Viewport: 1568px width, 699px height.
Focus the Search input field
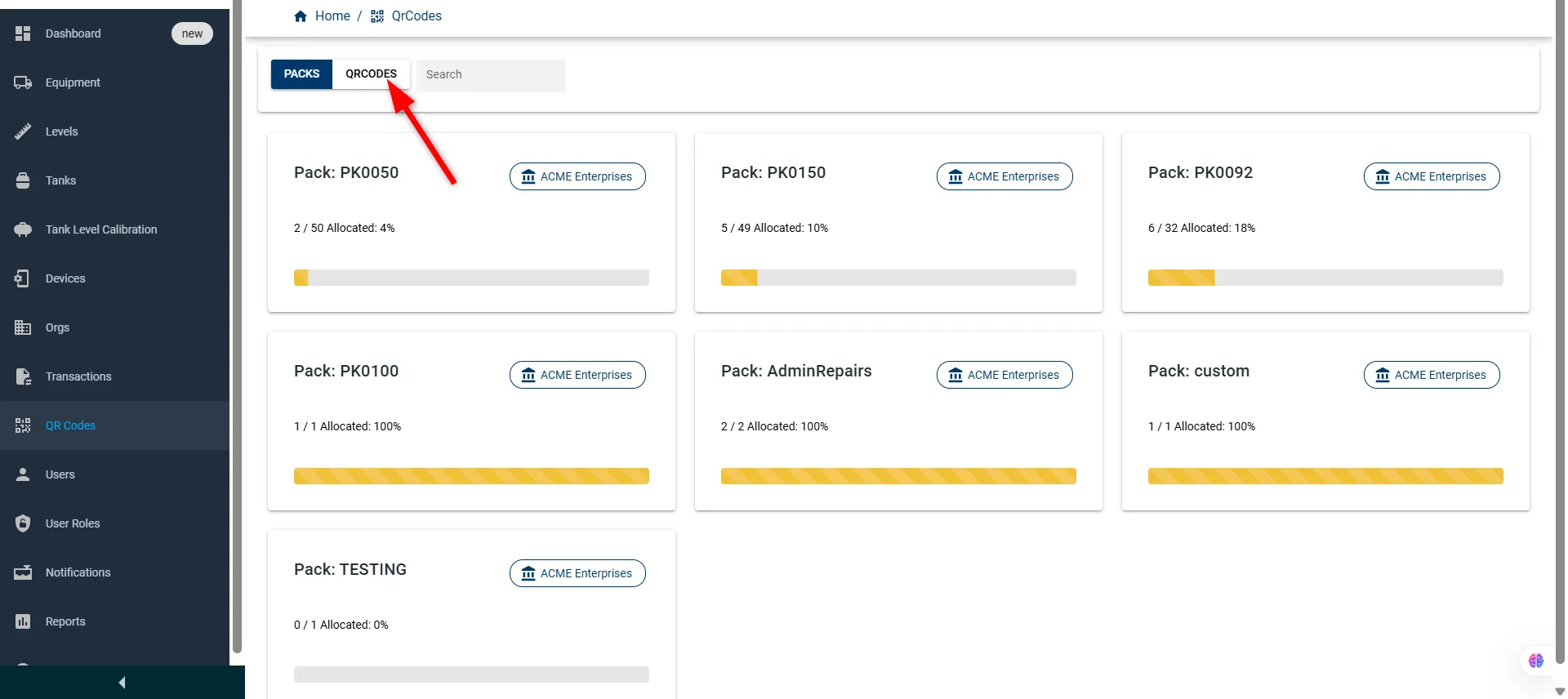click(491, 75)
